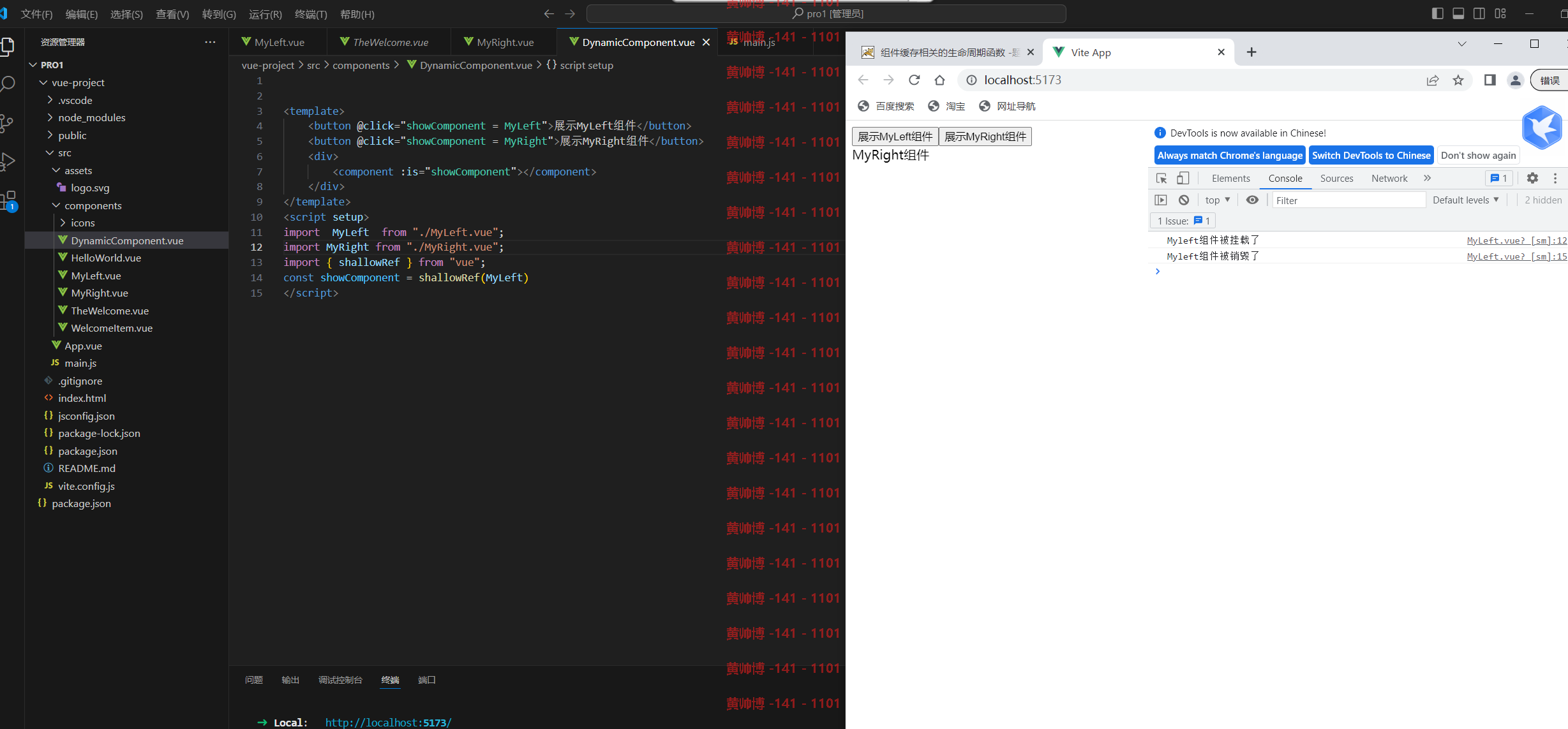The height and width of the screenshot is (729, 1568).
Task: Show more DevTools tabs chevron
Action: [1428, 179]
